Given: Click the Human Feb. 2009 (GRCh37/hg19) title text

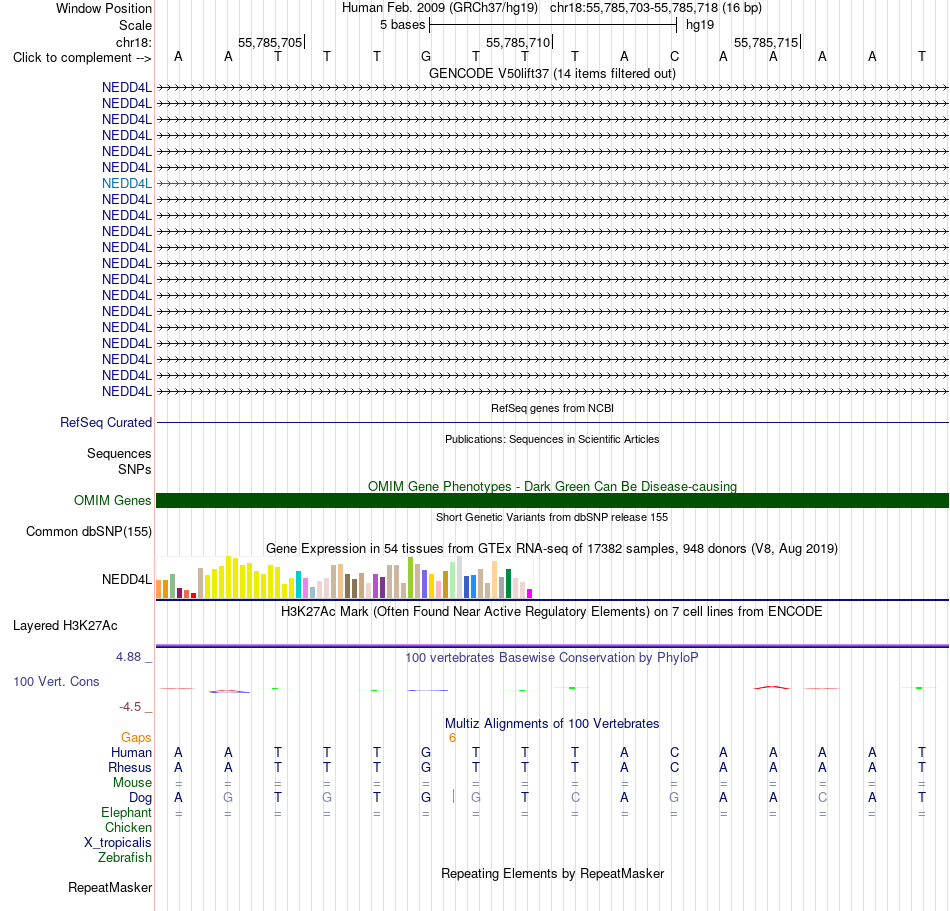Looking at the screenshot, I should tap(440, 8).
